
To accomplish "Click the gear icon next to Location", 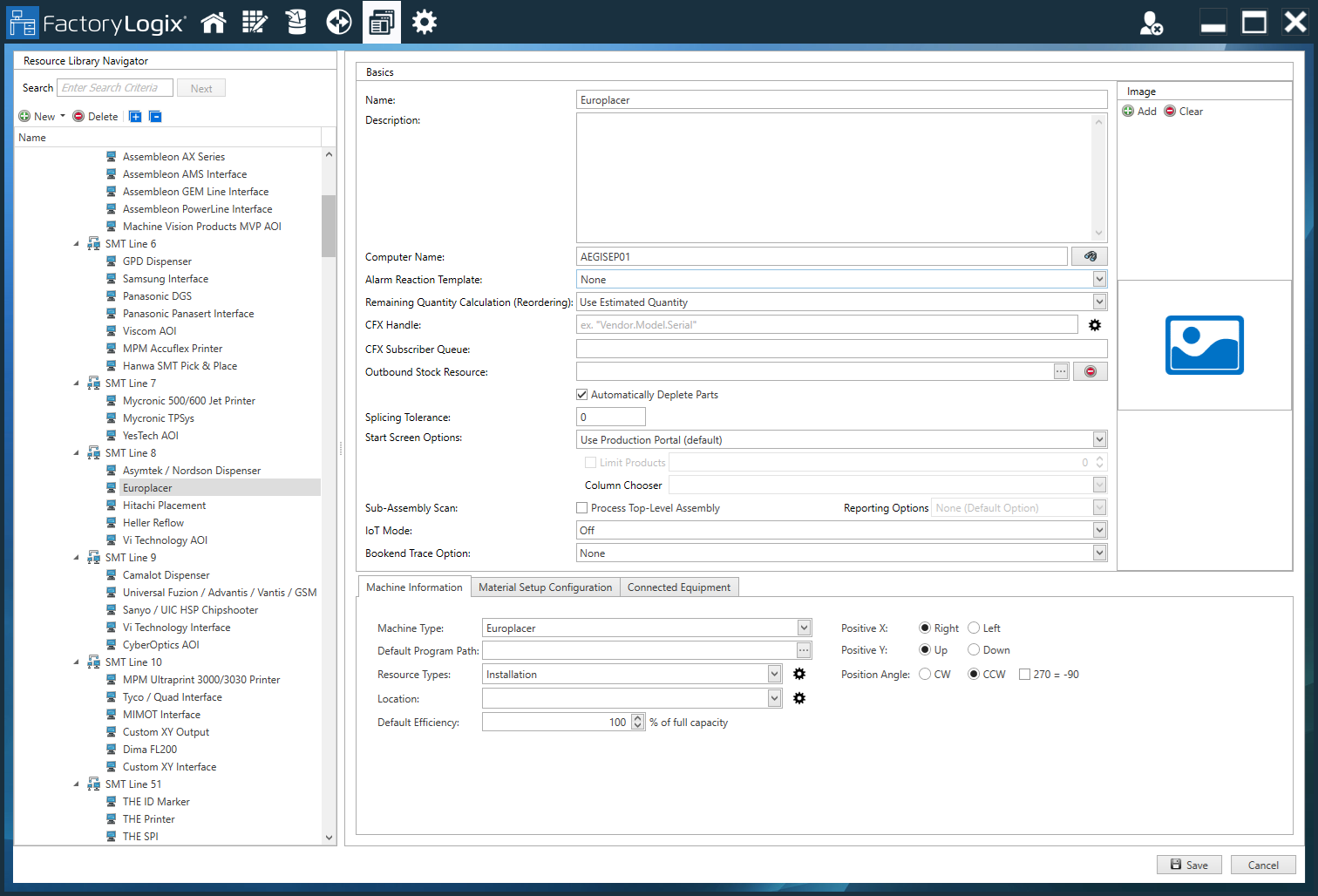I will 799,698.
